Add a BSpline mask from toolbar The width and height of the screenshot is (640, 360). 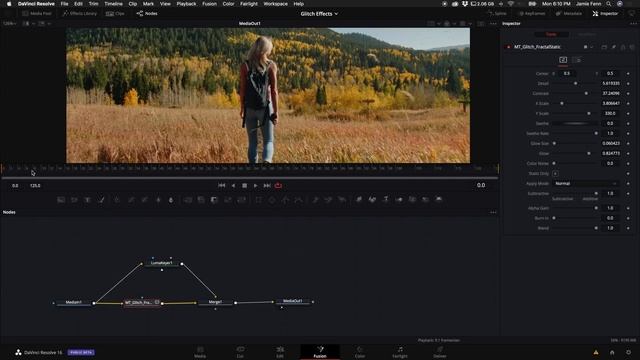point(299,200)
